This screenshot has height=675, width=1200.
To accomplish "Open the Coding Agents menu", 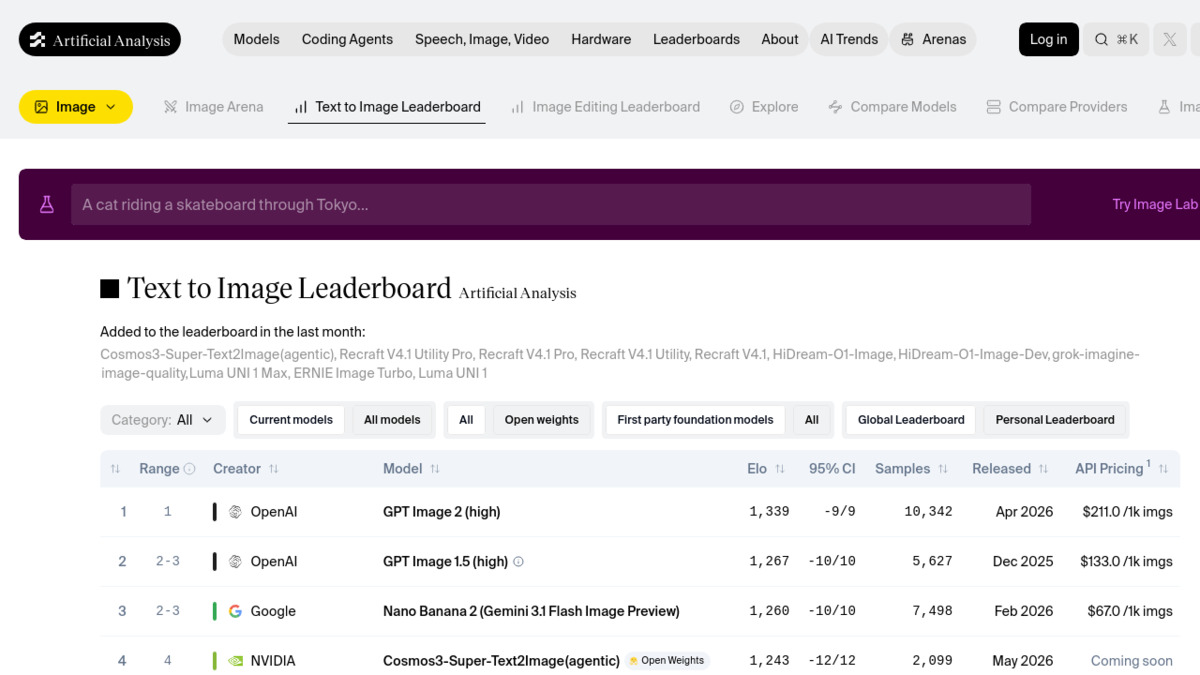I will point(347,40).
